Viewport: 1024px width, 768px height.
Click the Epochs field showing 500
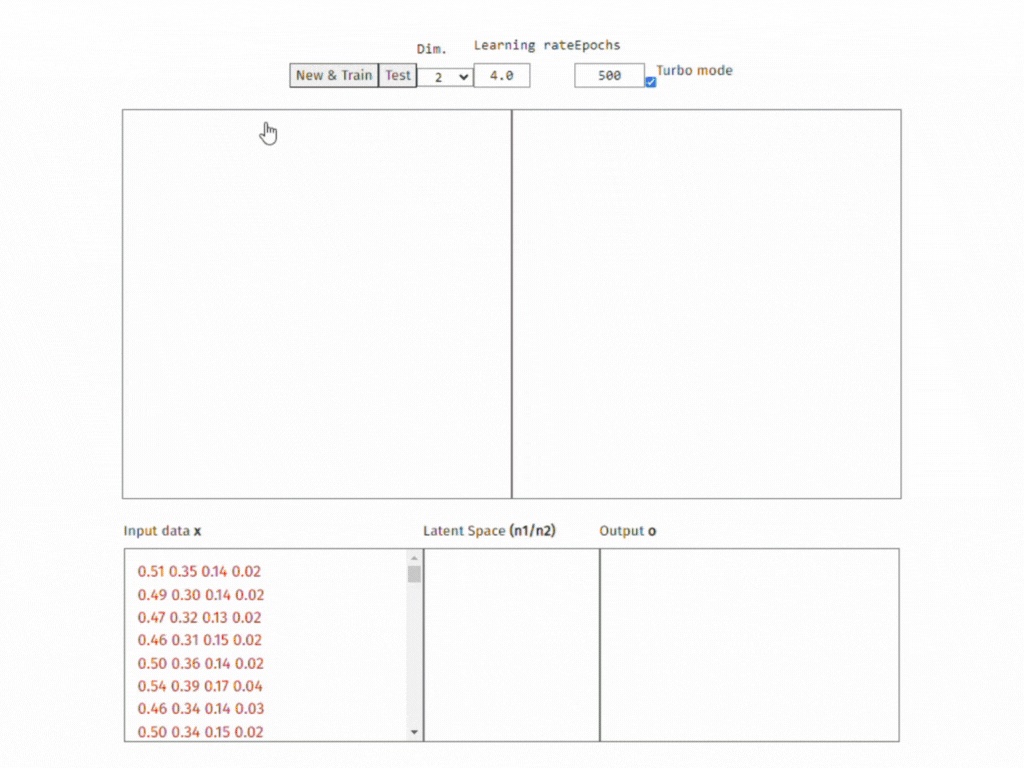[609, 76]
